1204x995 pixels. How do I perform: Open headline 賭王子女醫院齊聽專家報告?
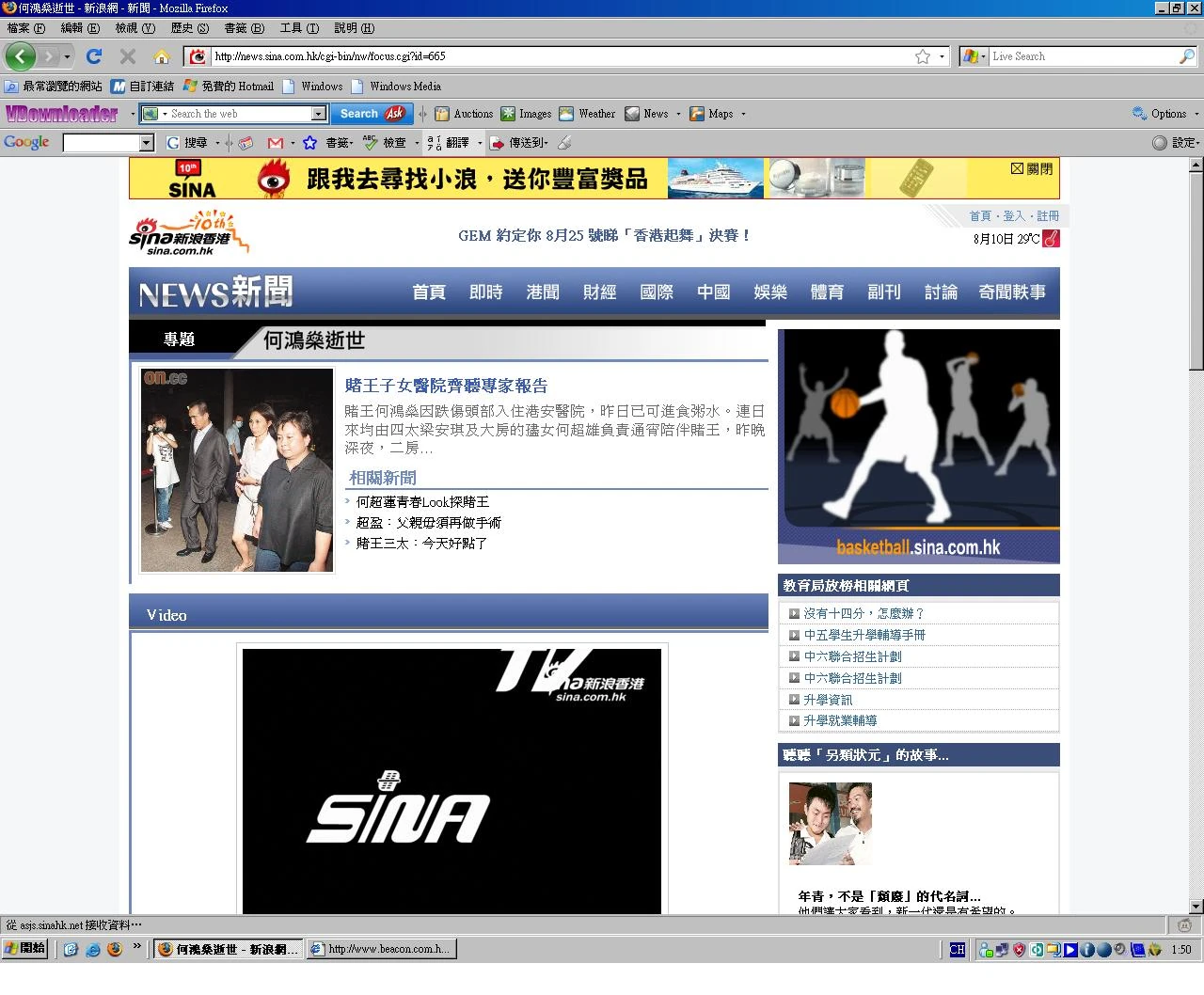tap(447, 386)
